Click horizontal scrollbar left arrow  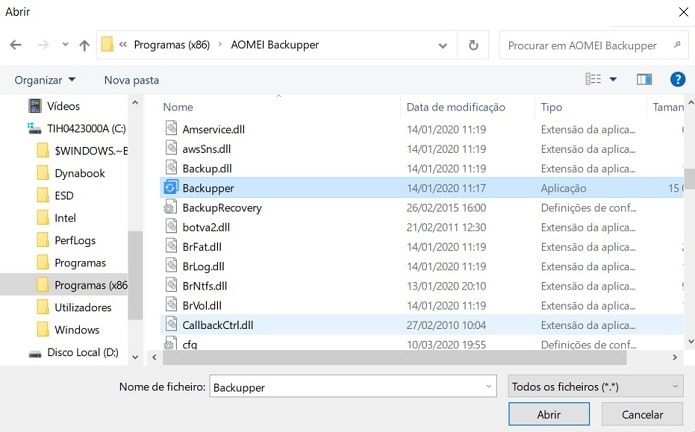pyautogui.click(x=154, y=357)
